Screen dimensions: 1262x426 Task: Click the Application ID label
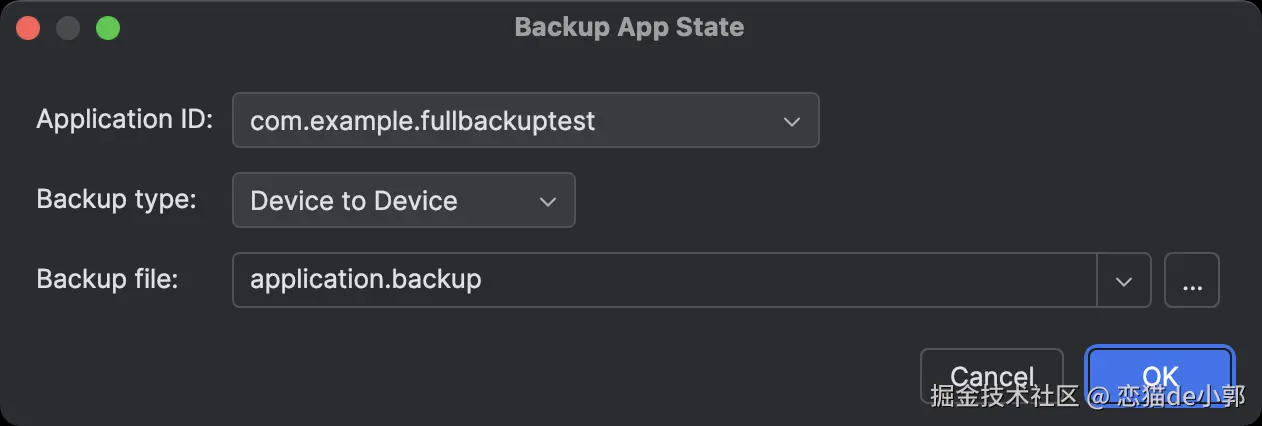click(x=125, y=120)
